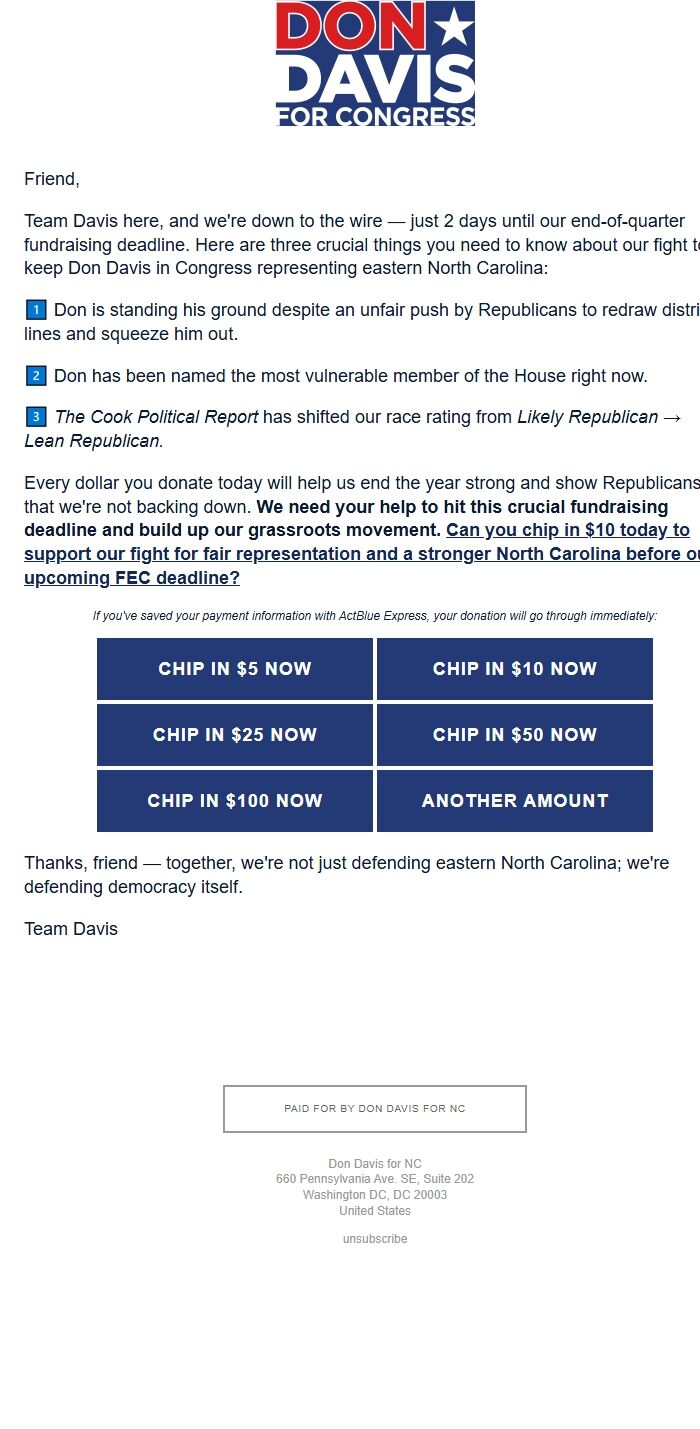Screen dimensions: 700x1429
Task: Click the blue numbered icon 1
Action: 36,309
